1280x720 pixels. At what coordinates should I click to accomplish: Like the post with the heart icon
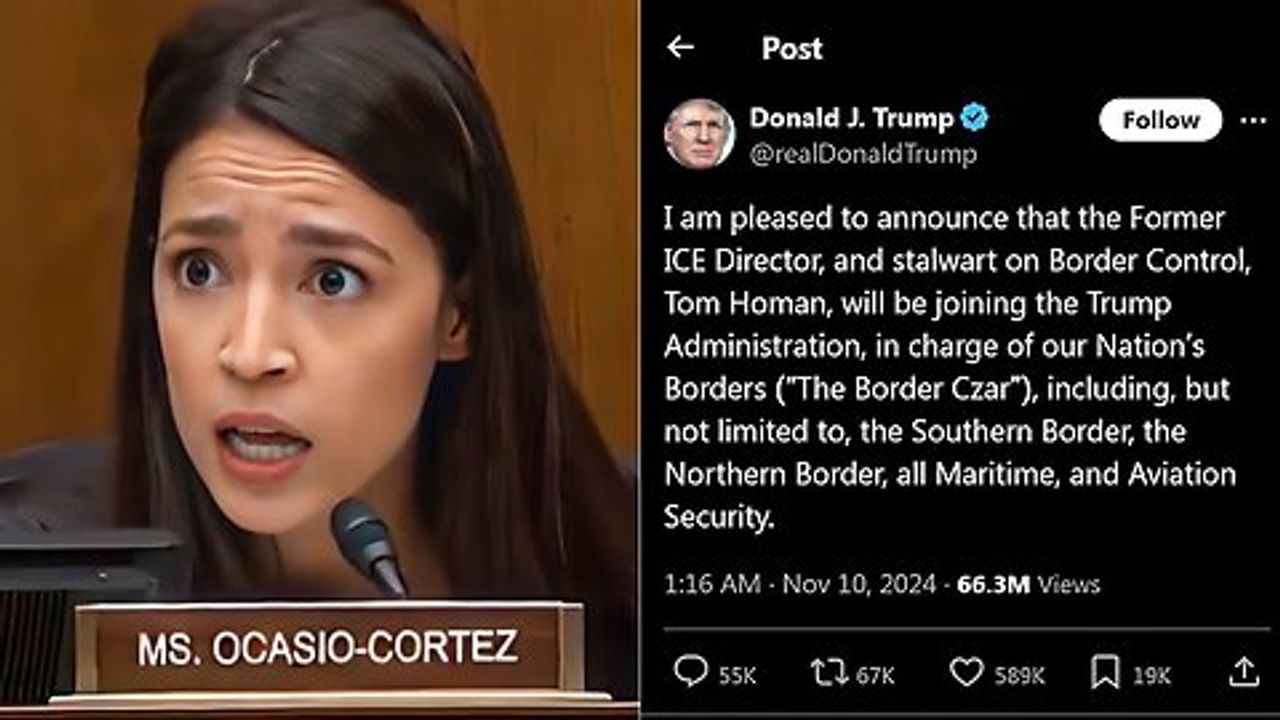966,674
